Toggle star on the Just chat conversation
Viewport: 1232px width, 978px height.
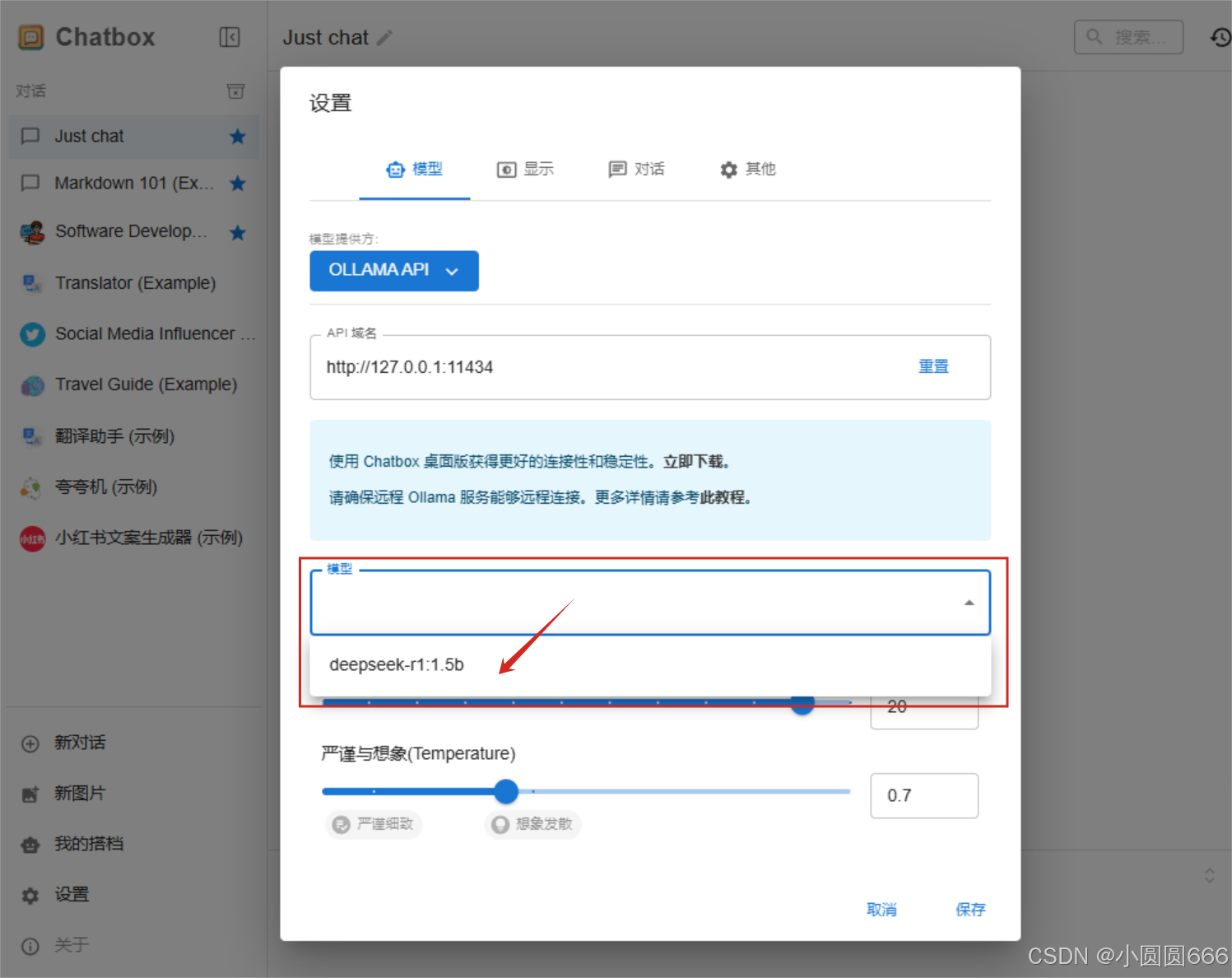[x=238, y=137]
